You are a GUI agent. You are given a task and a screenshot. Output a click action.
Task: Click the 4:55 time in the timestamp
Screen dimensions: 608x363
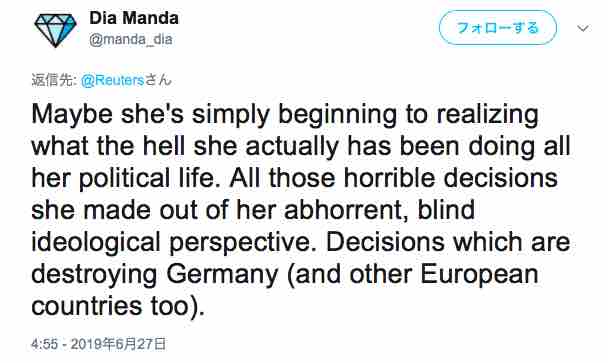coord(45,344)
